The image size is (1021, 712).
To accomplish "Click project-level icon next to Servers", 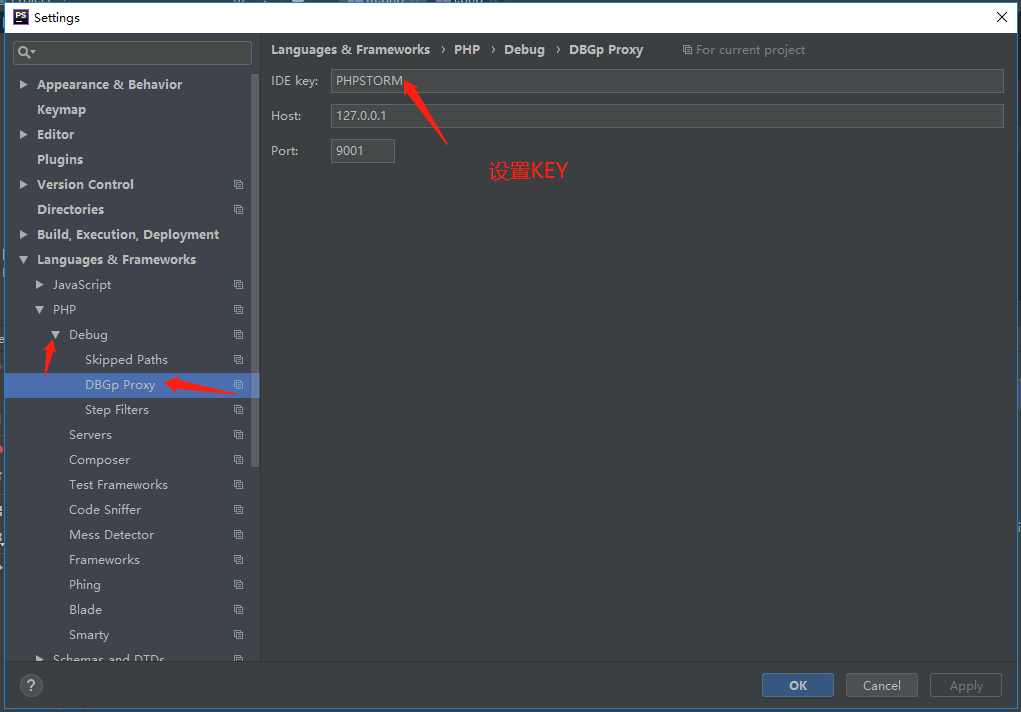I will tap(238, 435).
